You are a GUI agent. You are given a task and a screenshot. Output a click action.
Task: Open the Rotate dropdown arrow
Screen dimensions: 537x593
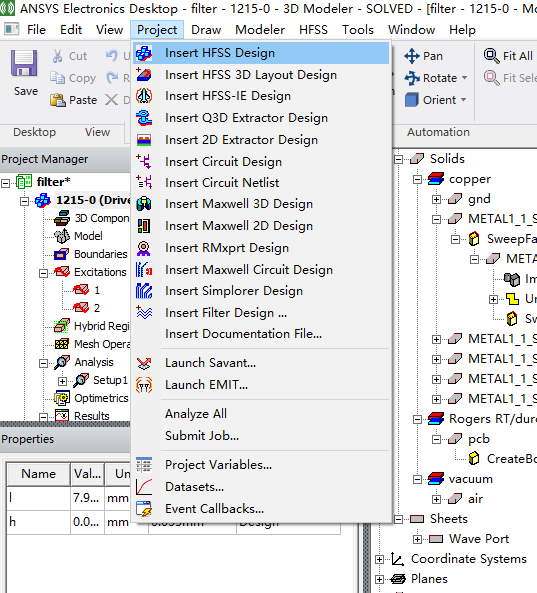pos(464,78)
